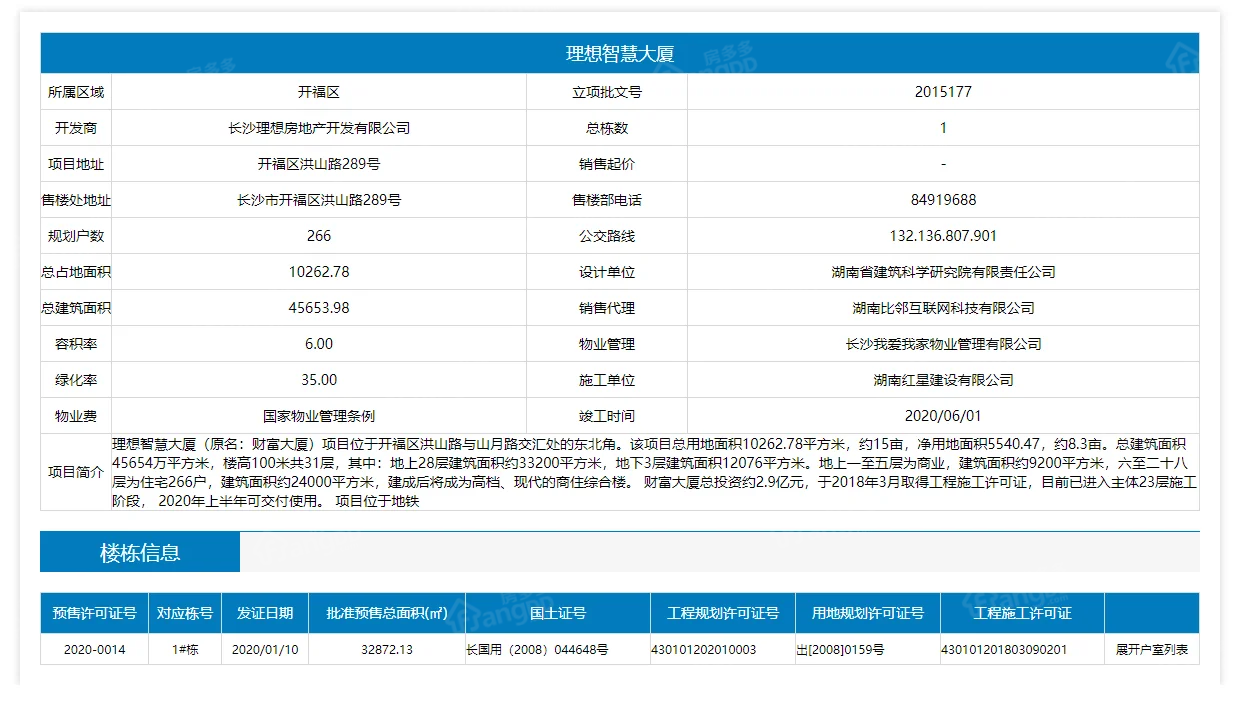Select issue date 2020/01/10
This screenshot has width=1238, height=701.
click(265, 649)
